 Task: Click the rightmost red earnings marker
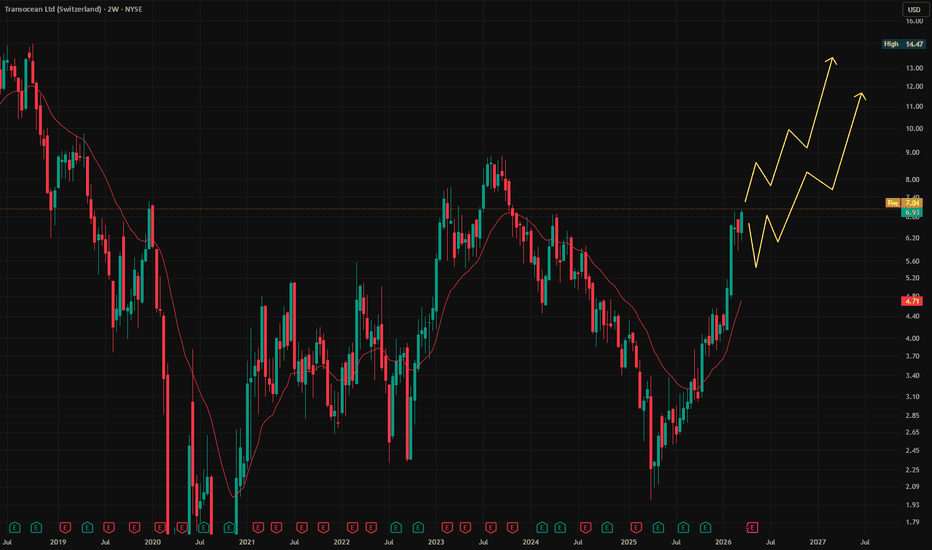coord(752,526)
